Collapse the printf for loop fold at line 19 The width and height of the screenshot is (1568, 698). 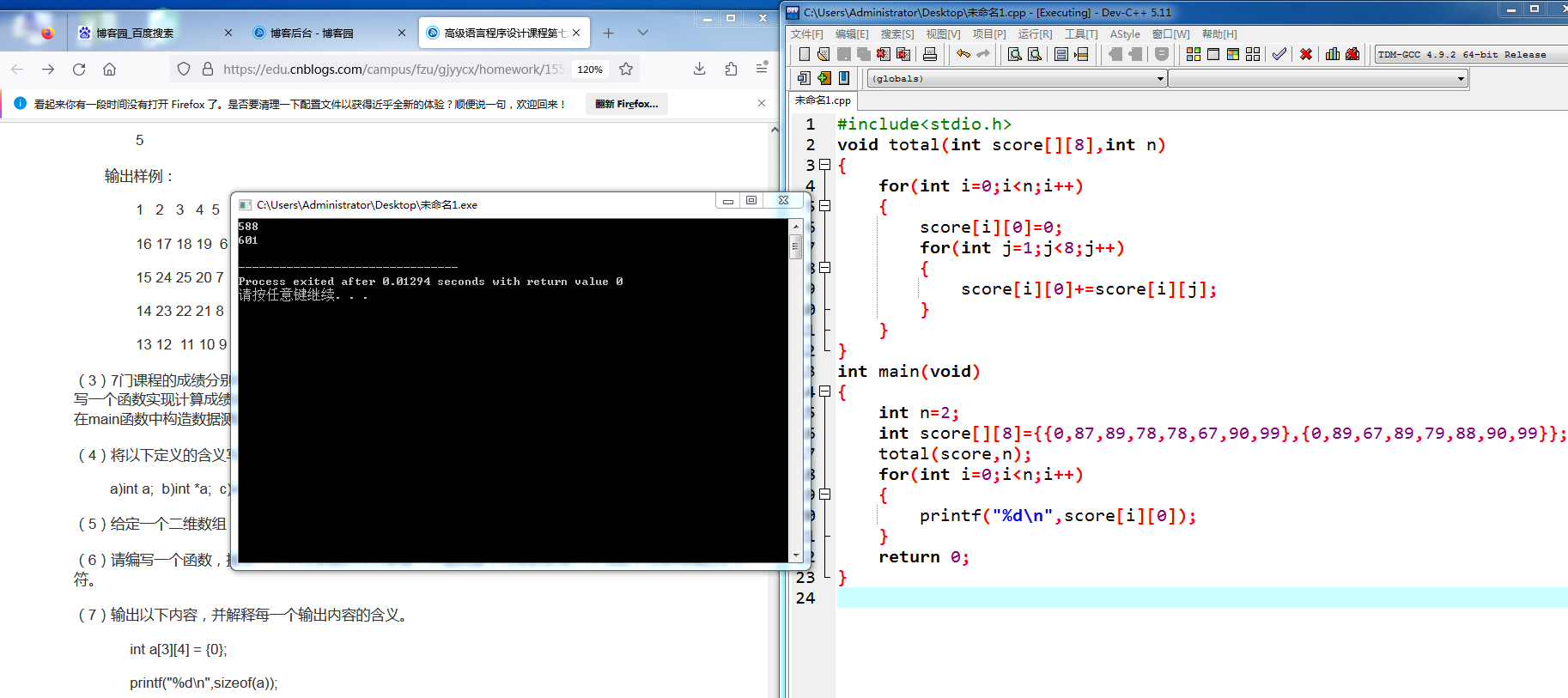click(x=825, y=495)
